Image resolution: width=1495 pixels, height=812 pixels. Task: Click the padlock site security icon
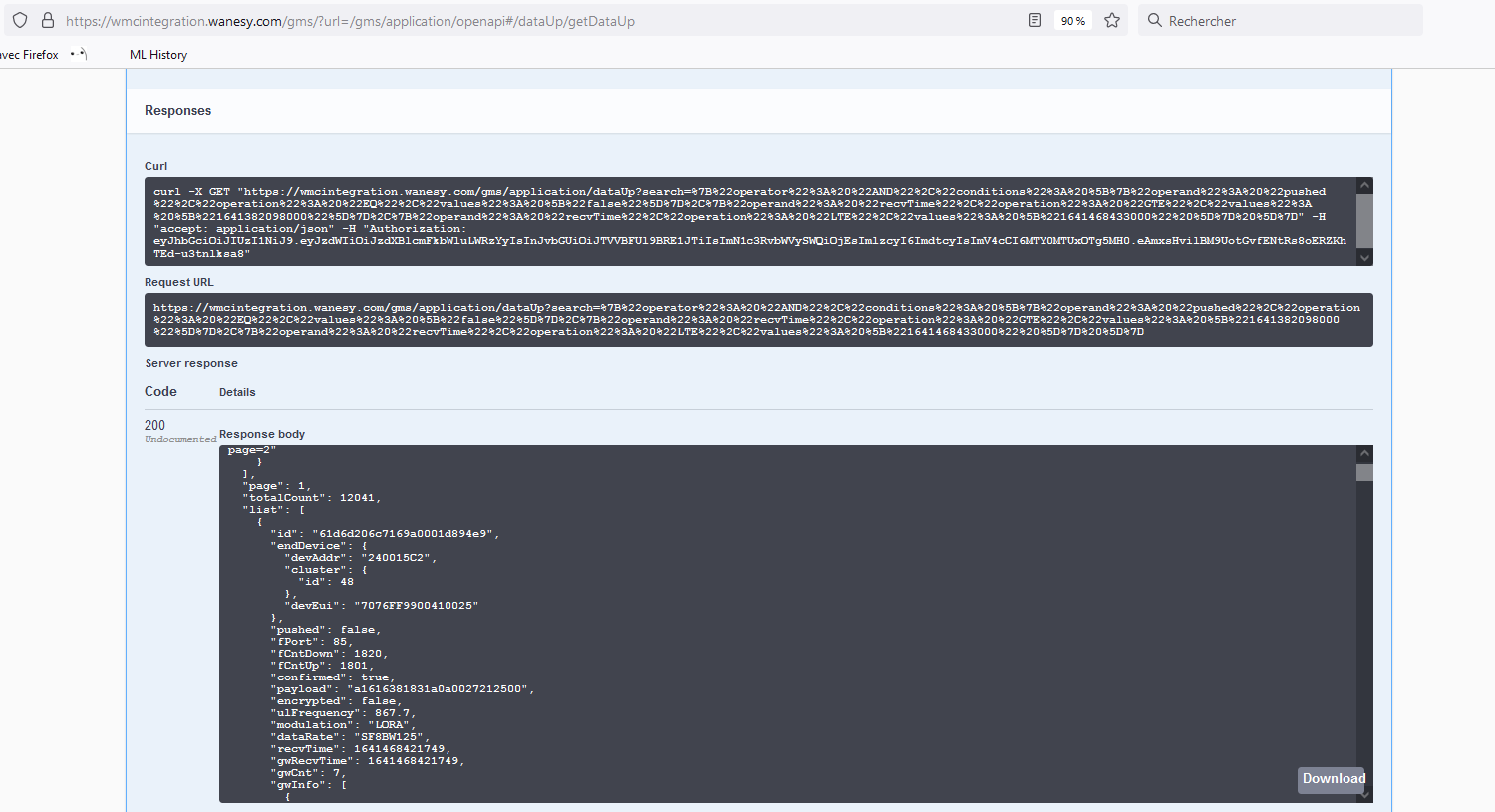pos(47,20)
